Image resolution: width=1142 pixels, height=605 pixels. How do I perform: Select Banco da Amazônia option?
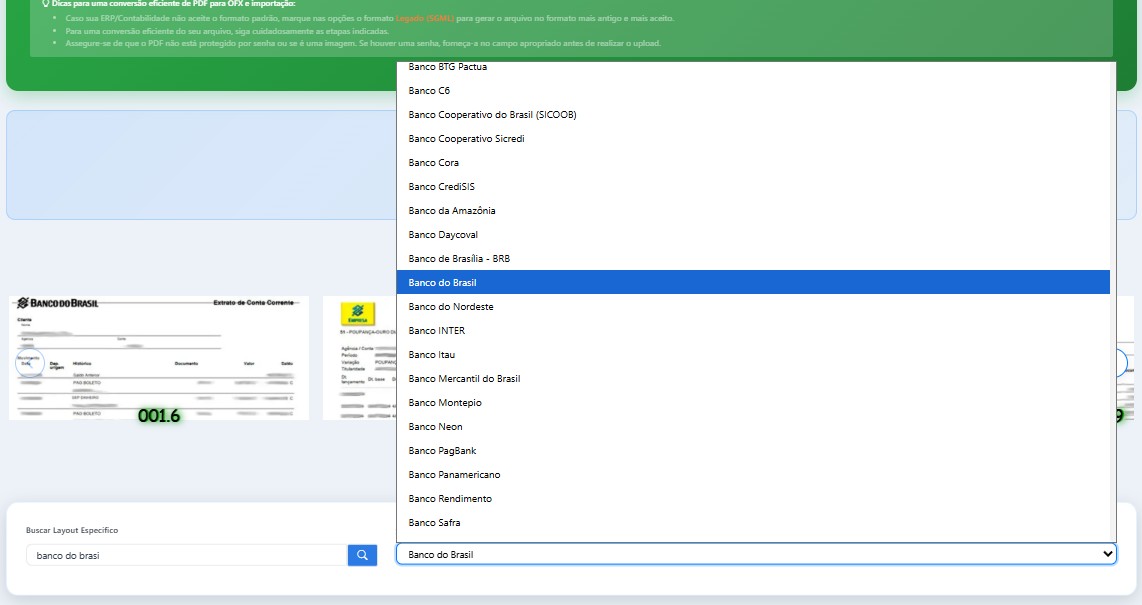pyautogui.click(x=753, y=210)
